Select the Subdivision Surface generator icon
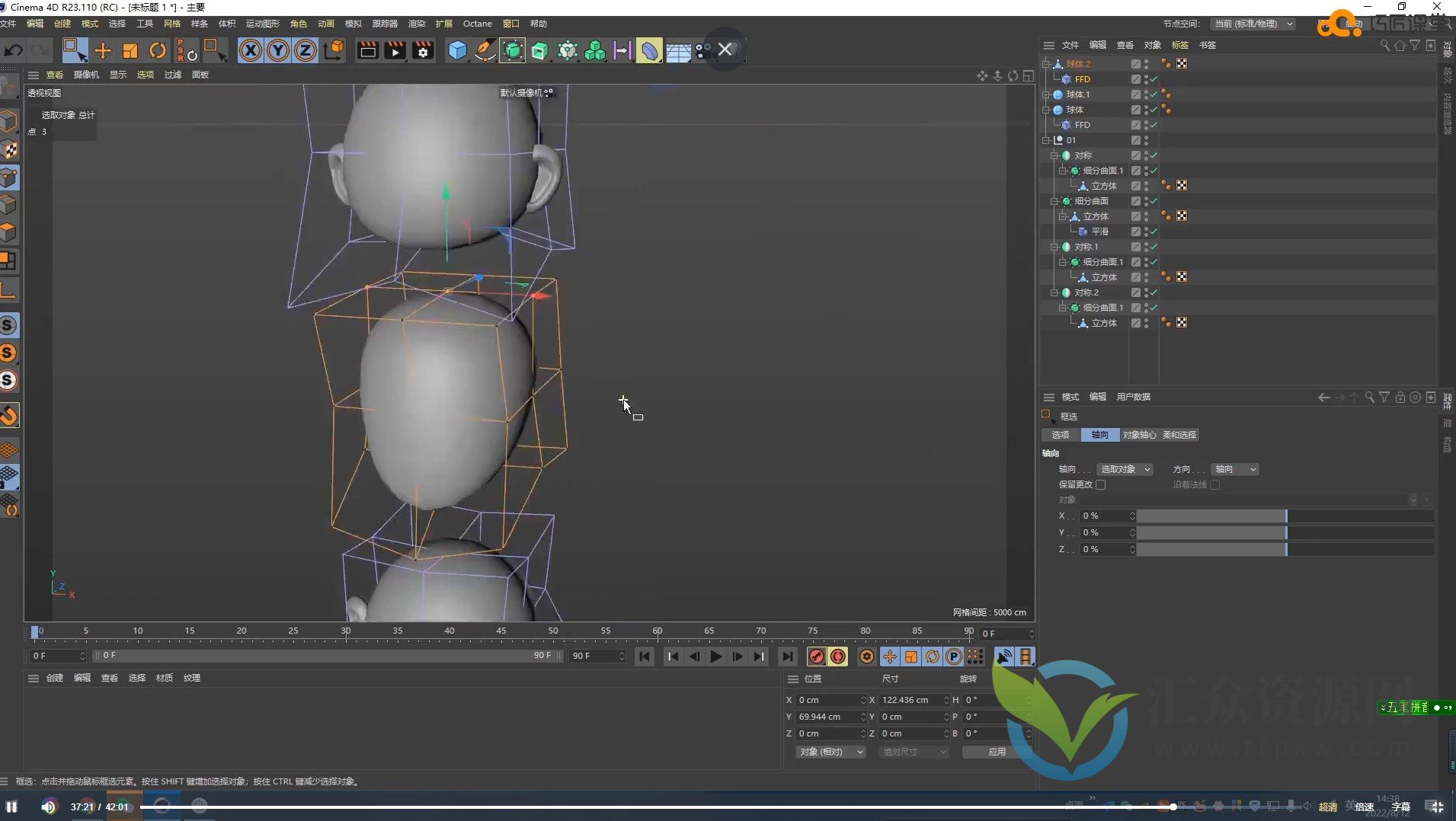 coord(513,50)
